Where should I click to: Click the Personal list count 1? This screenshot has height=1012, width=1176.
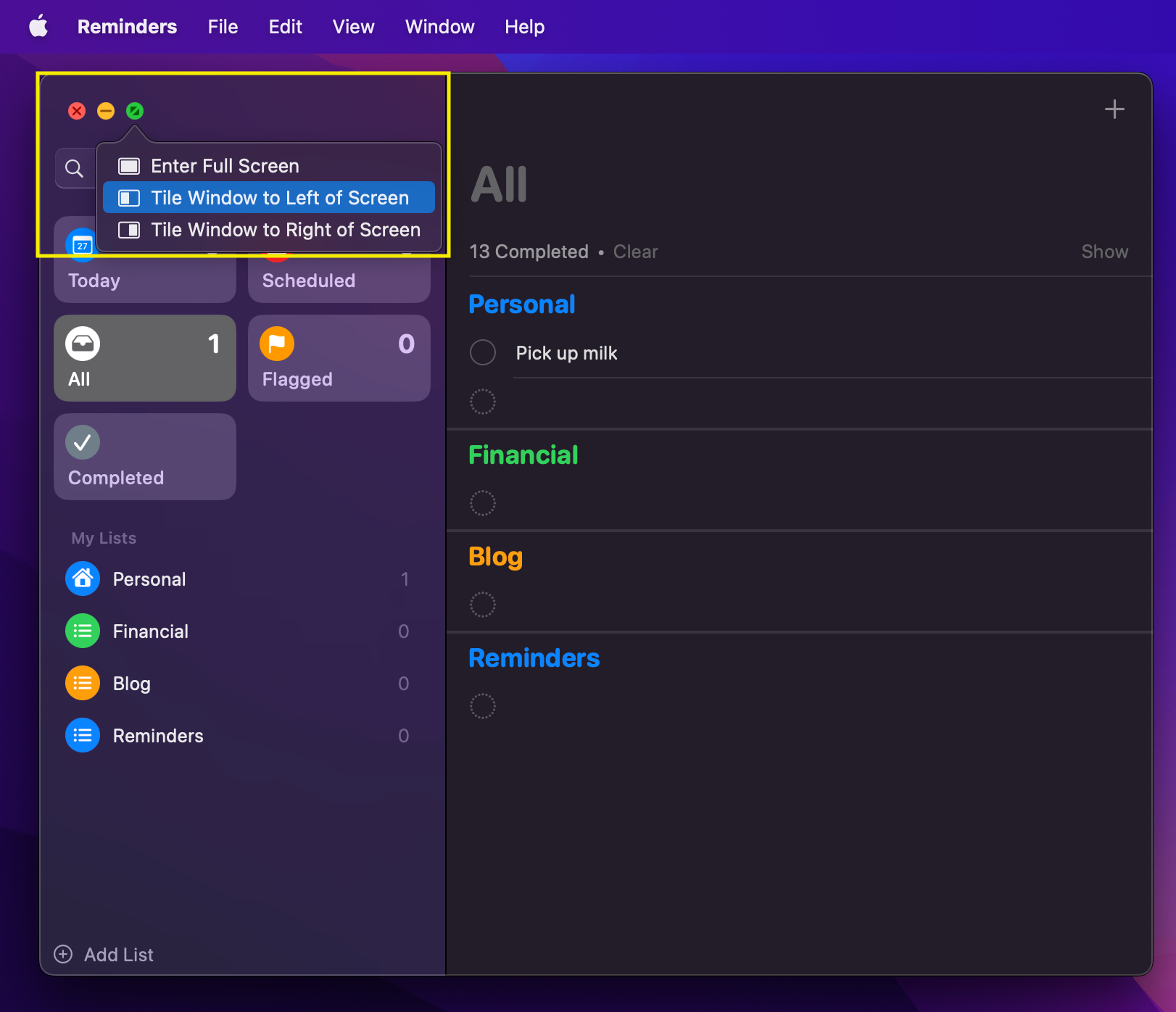tap(405, 579)
